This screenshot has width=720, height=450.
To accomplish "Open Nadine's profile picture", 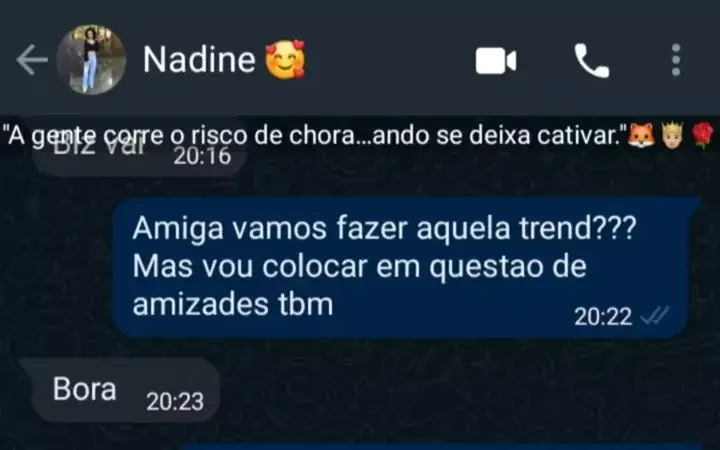I will (91, 60).
